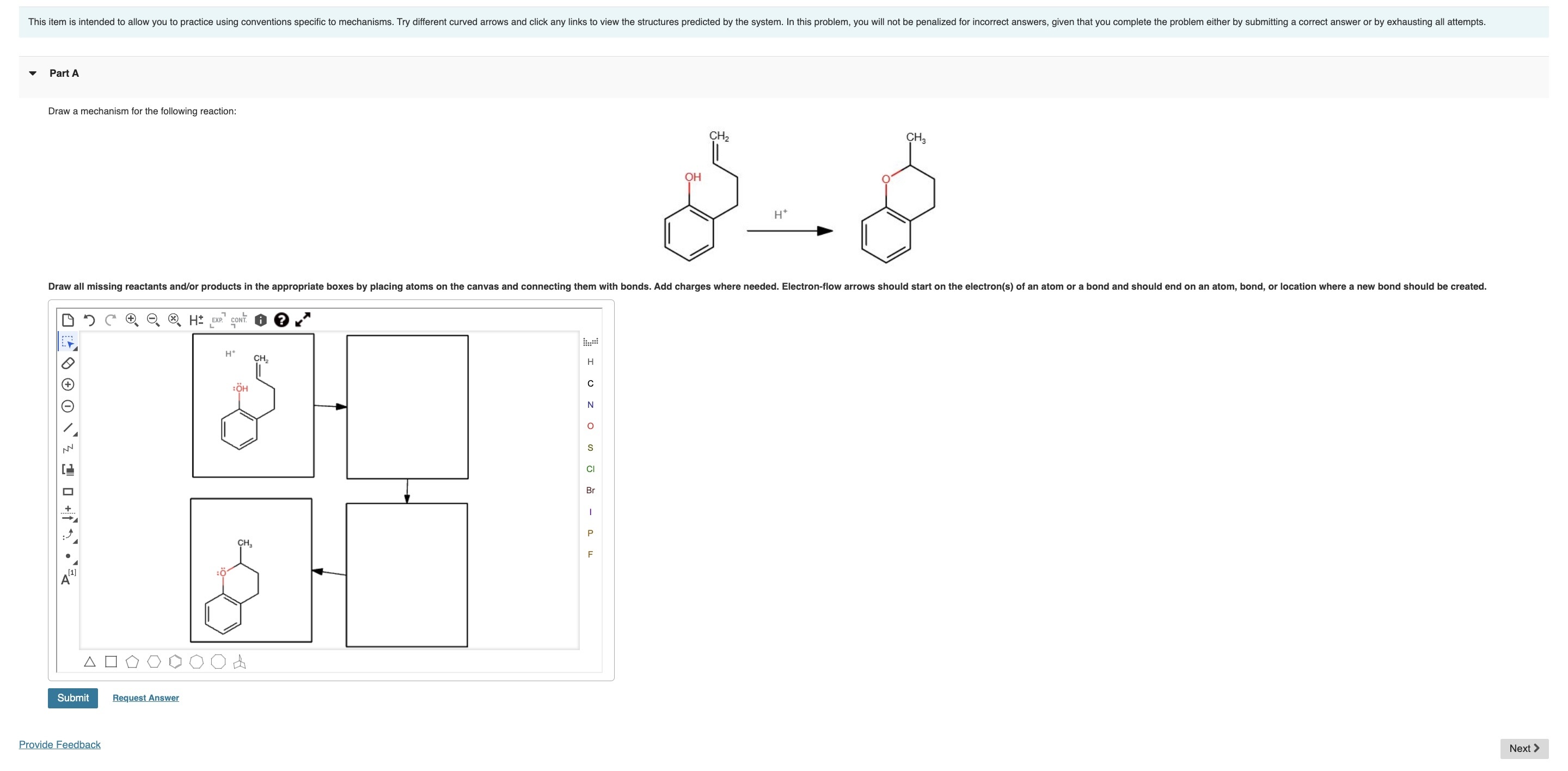Reset zoom in the sketcher
The height and width of the screenshot is (771, 1568).
pos(174,320)
